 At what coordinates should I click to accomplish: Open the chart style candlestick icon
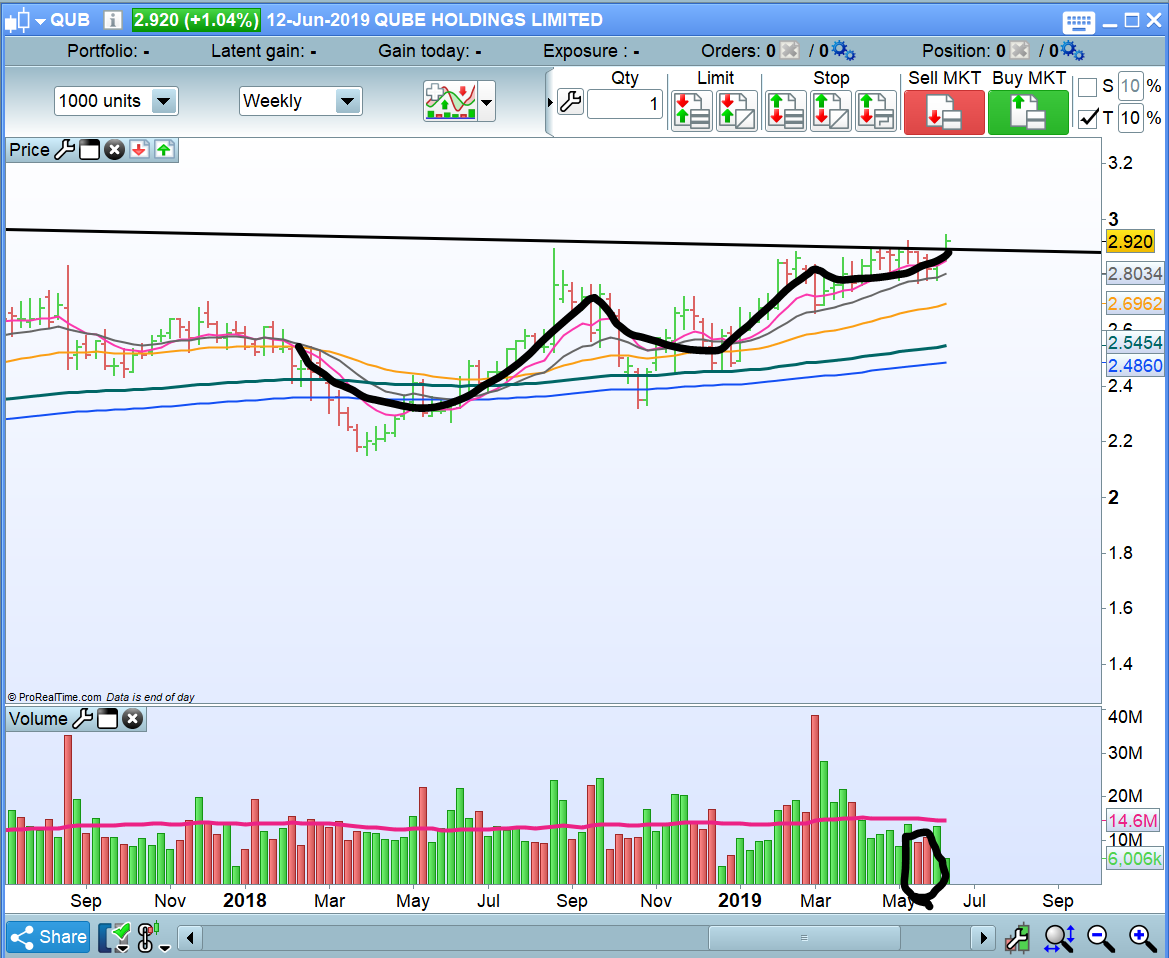17,20
